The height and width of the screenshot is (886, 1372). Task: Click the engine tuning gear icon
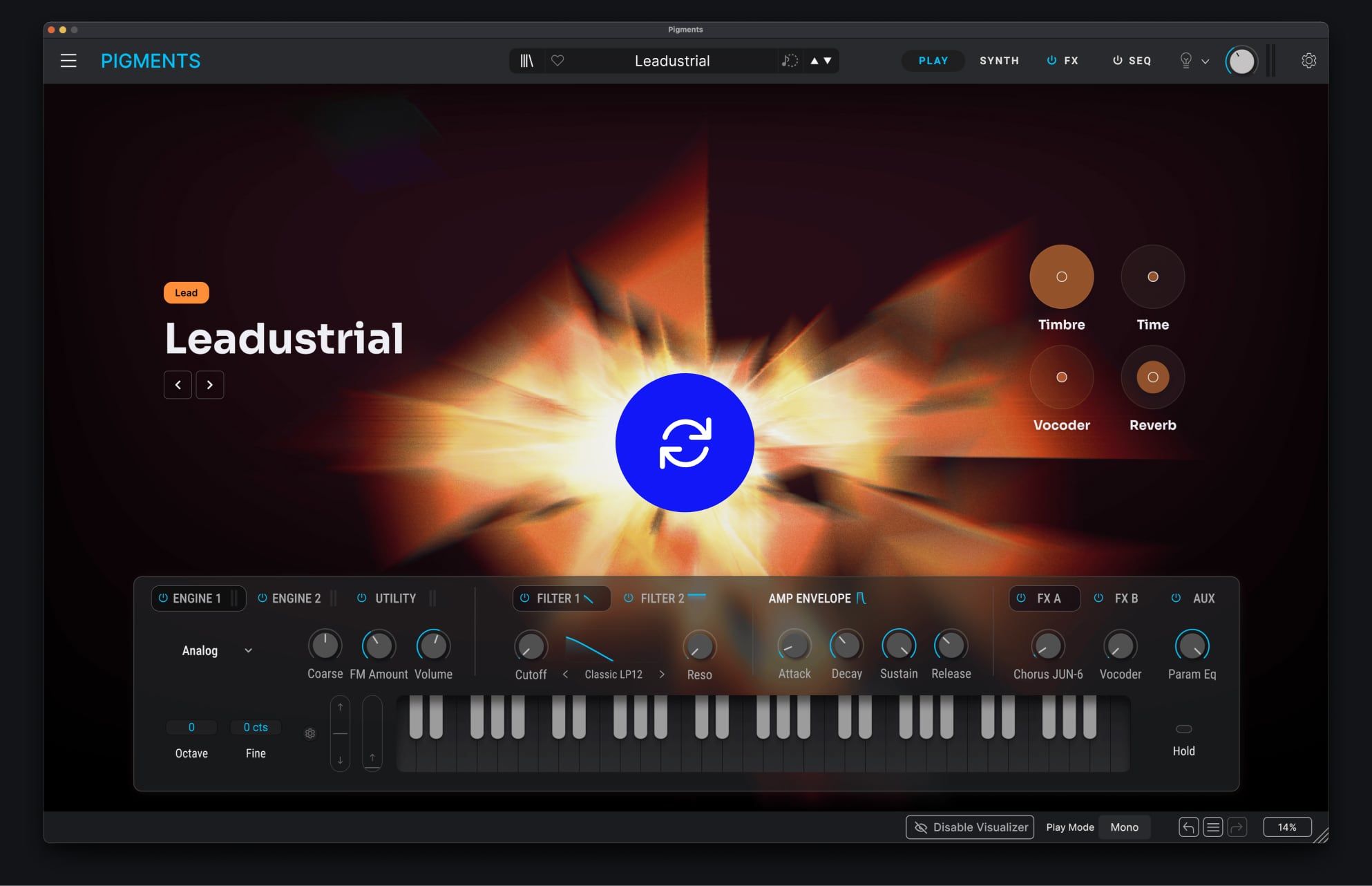click(310, 733)
